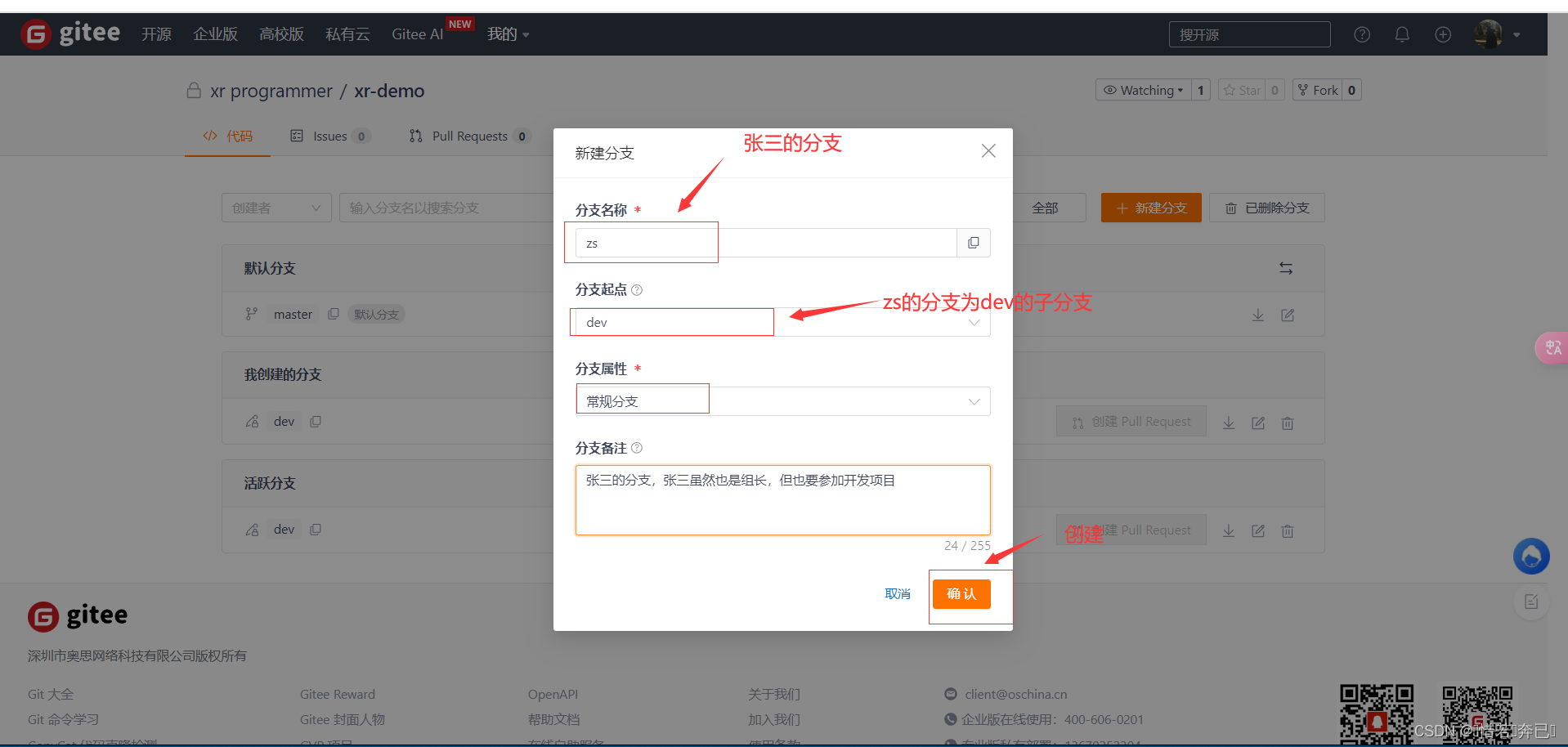Open Gitee Reward footer link
Screen dimensions: 1568x747
pos(338,694)
